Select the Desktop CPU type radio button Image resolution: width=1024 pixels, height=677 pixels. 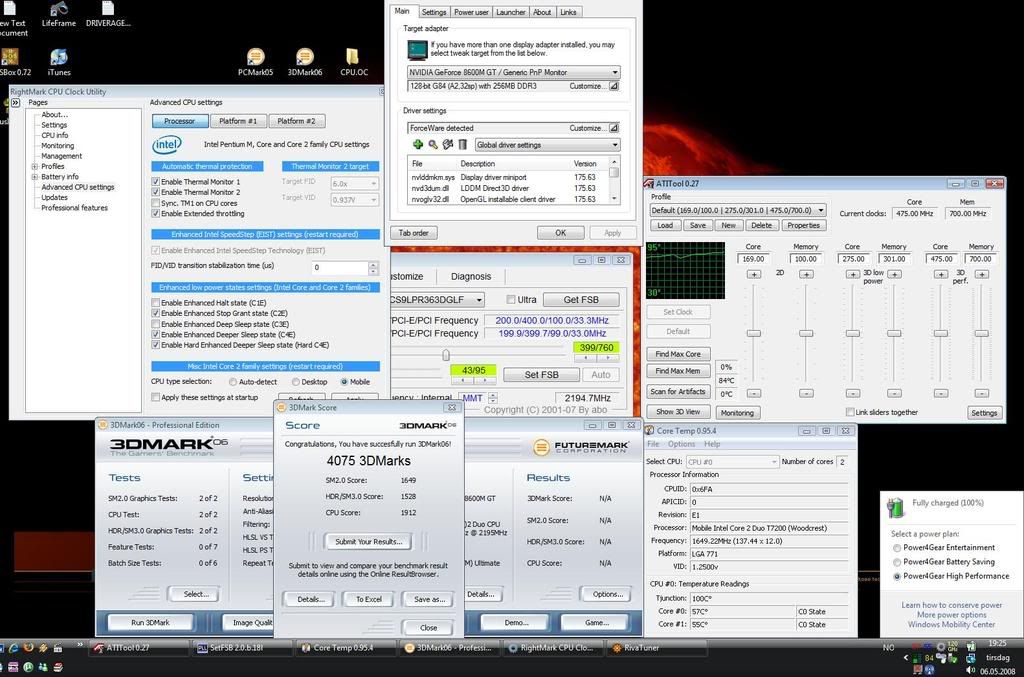[296, 381]
